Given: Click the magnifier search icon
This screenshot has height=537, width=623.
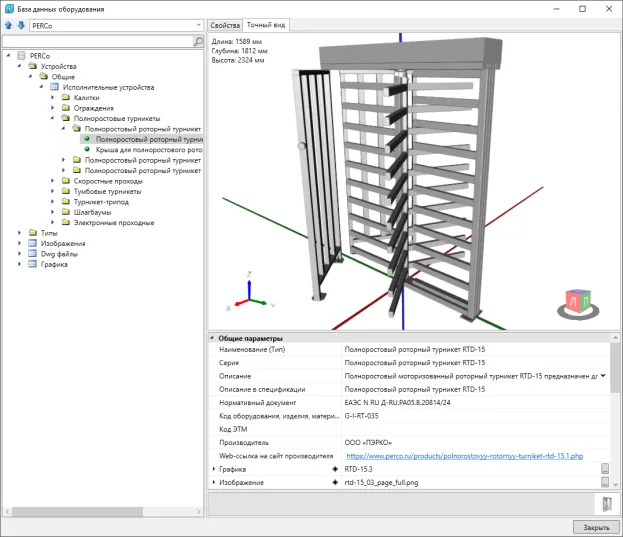Looking at the screenshot, I should (x=197, y=42).
